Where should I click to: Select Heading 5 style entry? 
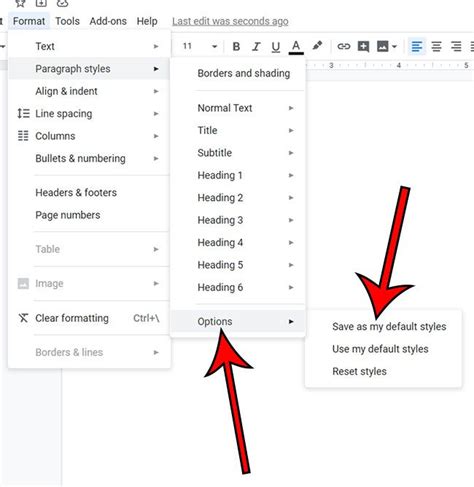[238, 265]
